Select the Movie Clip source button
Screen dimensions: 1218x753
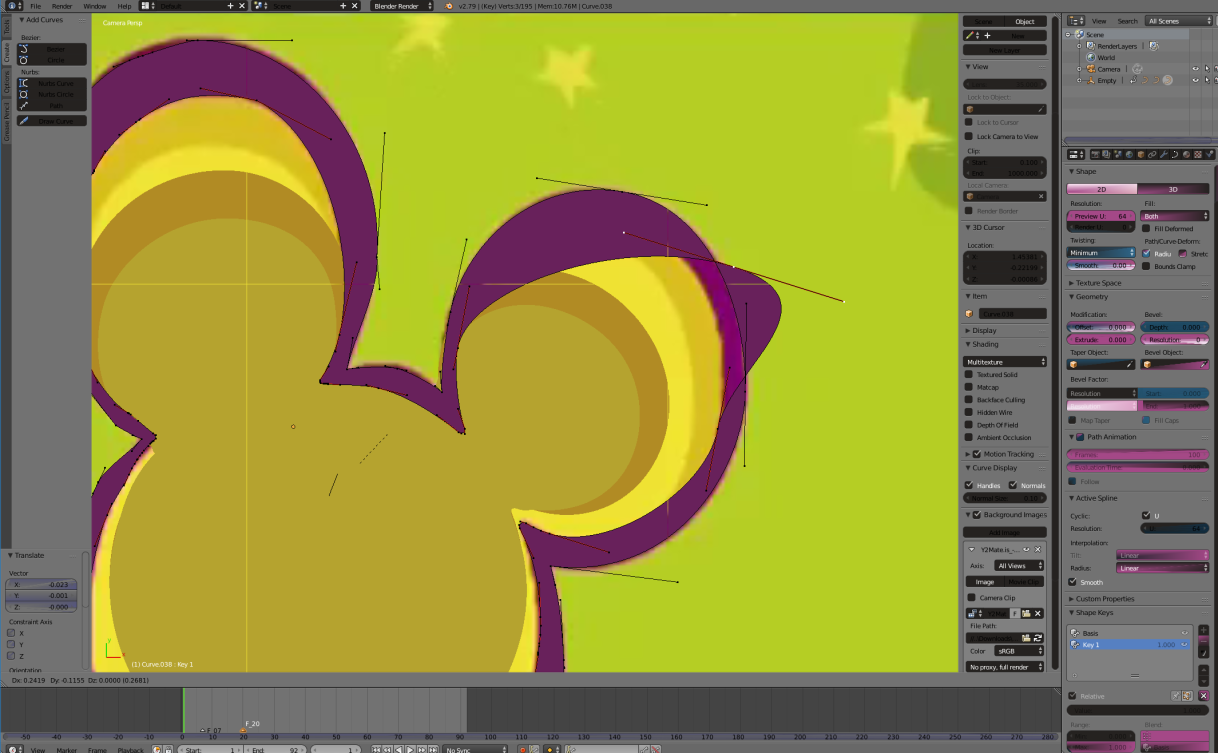(1023, 581)
